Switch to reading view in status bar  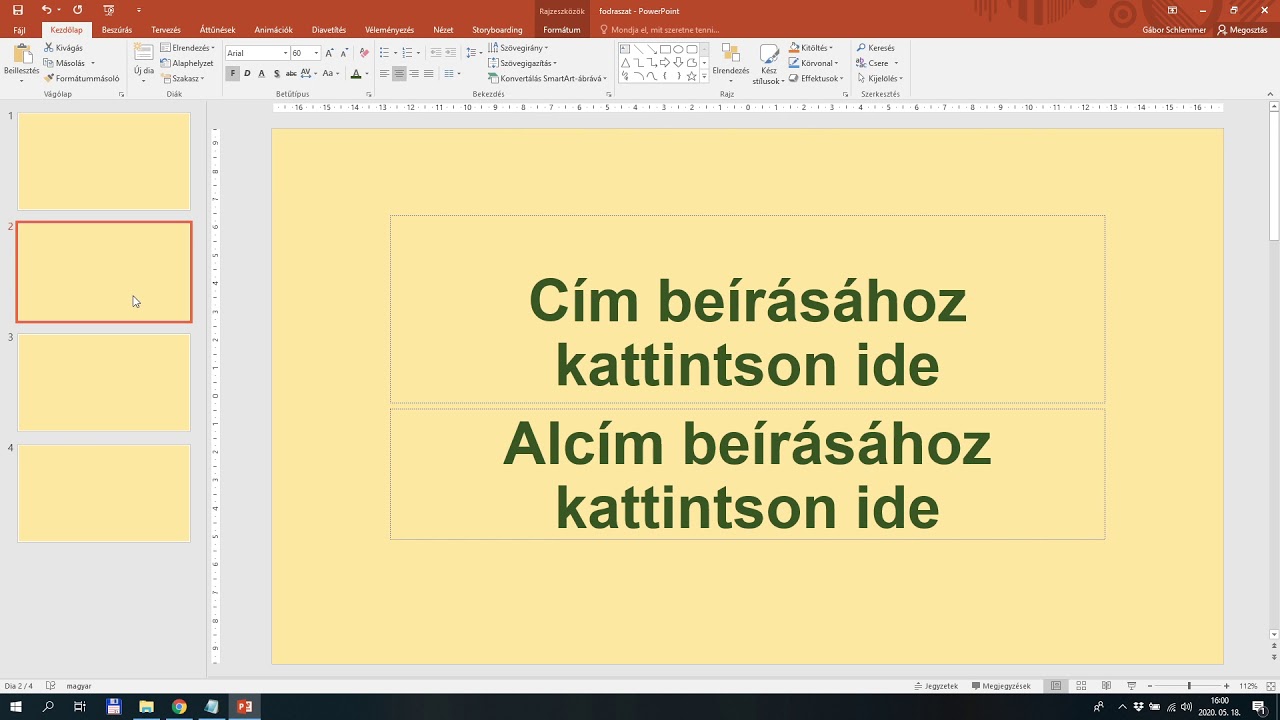coord(1106,686)
